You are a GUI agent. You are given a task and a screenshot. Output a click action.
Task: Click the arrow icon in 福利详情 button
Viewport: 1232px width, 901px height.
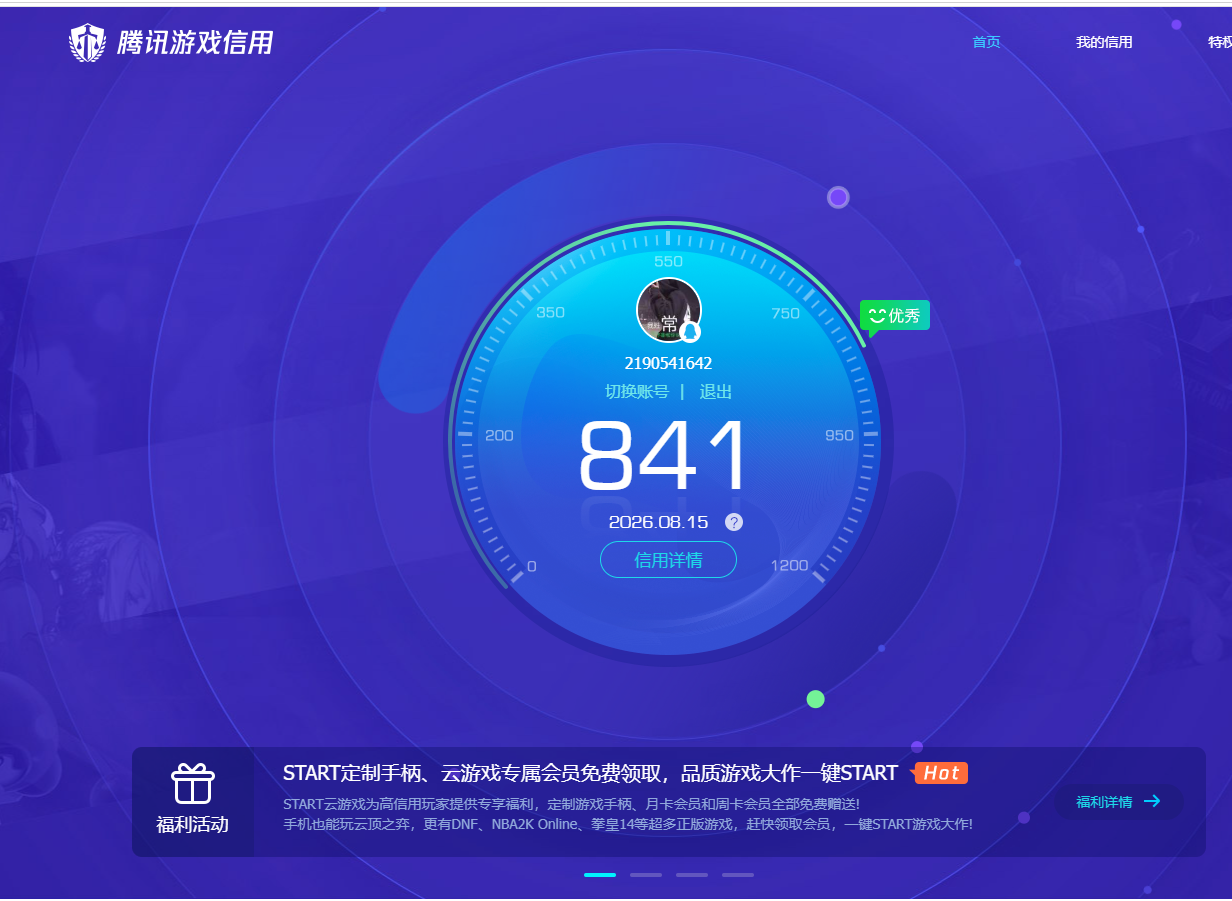click(x=1152, y=801)
